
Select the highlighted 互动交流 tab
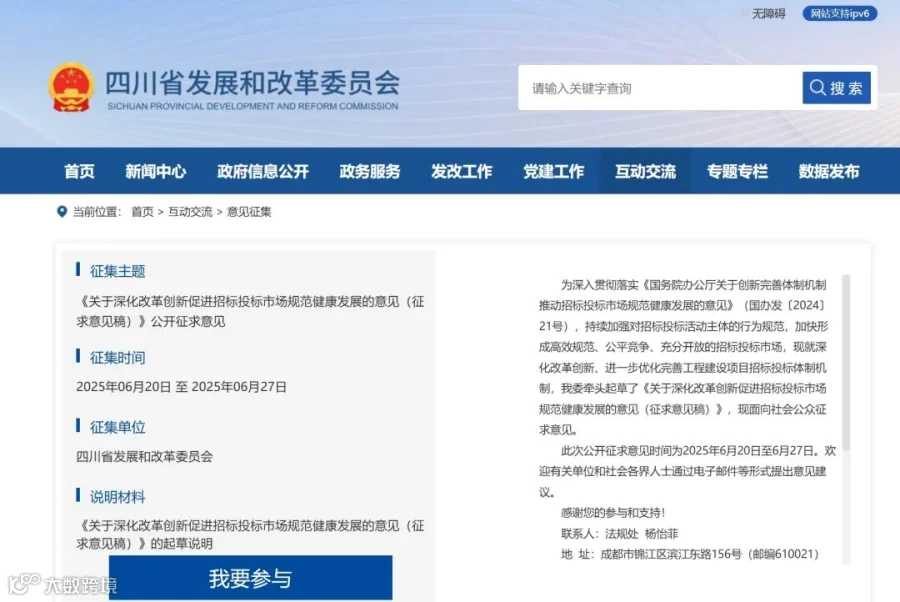[x=645, y=171]
